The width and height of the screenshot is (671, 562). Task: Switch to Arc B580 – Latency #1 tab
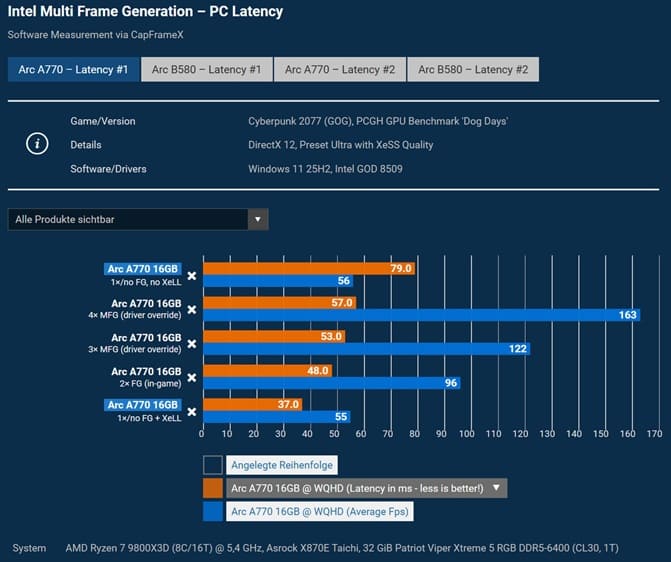point(207,69)
